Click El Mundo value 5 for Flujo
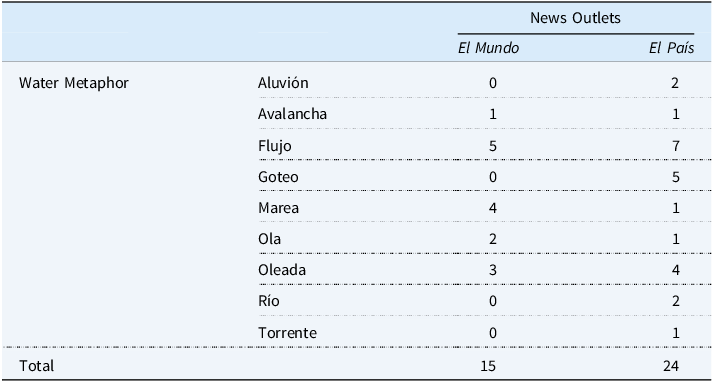713x382 pixels. [x=493, y=146]
